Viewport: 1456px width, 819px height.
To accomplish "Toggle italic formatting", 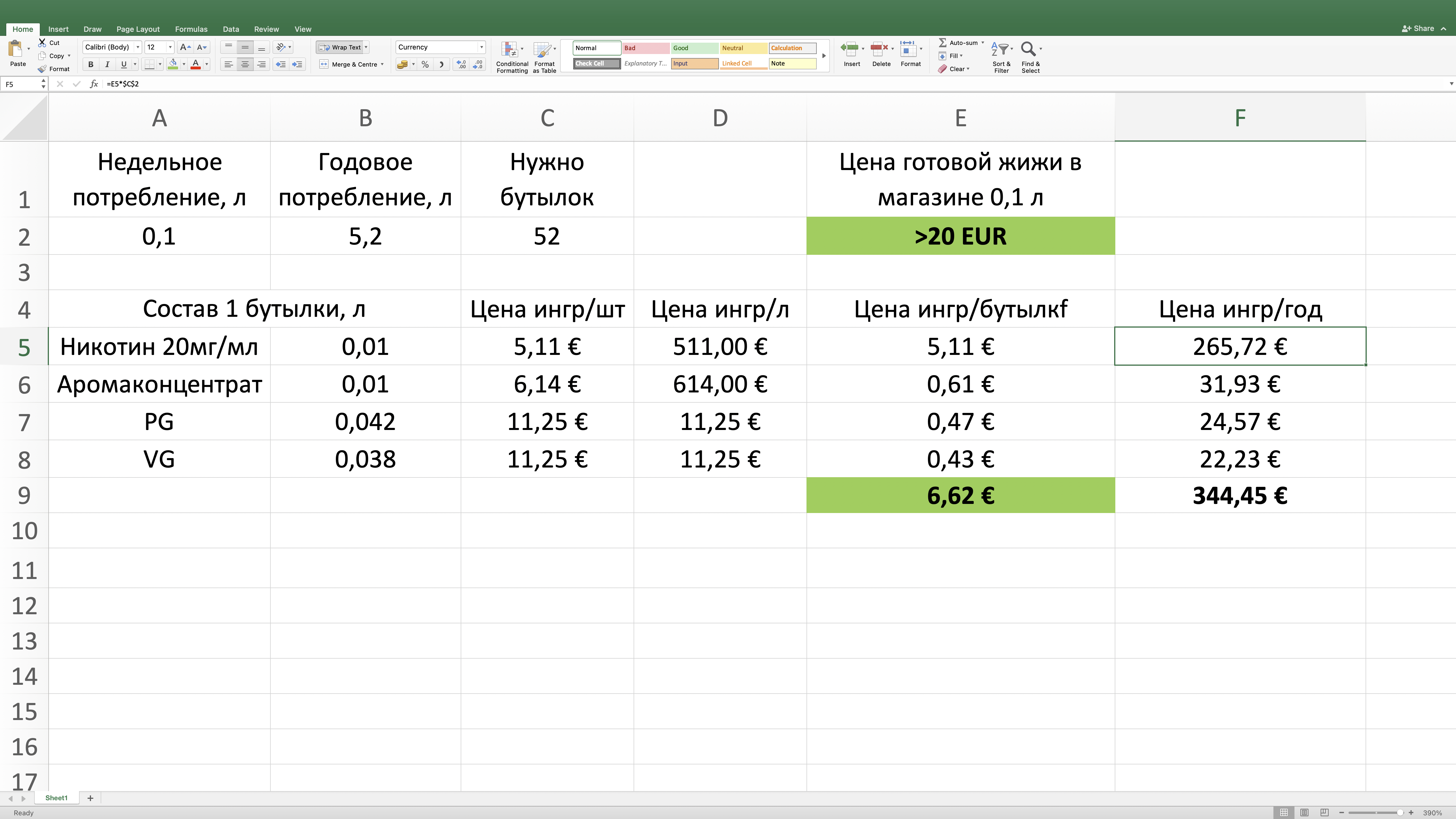I will pos(107,65).
